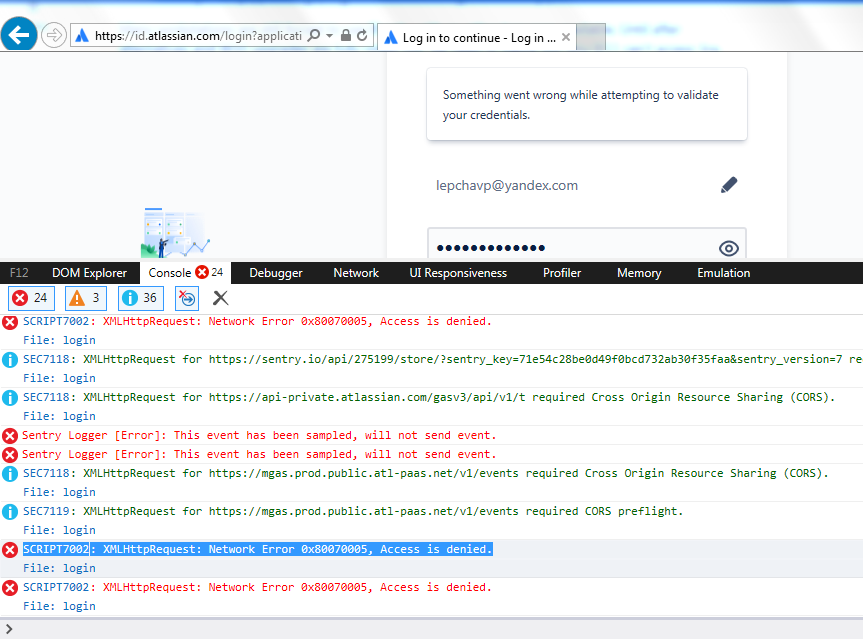Screen dimensions: 863x639
Task: Toggle the 36 info messages filter button
Action: 140,298
